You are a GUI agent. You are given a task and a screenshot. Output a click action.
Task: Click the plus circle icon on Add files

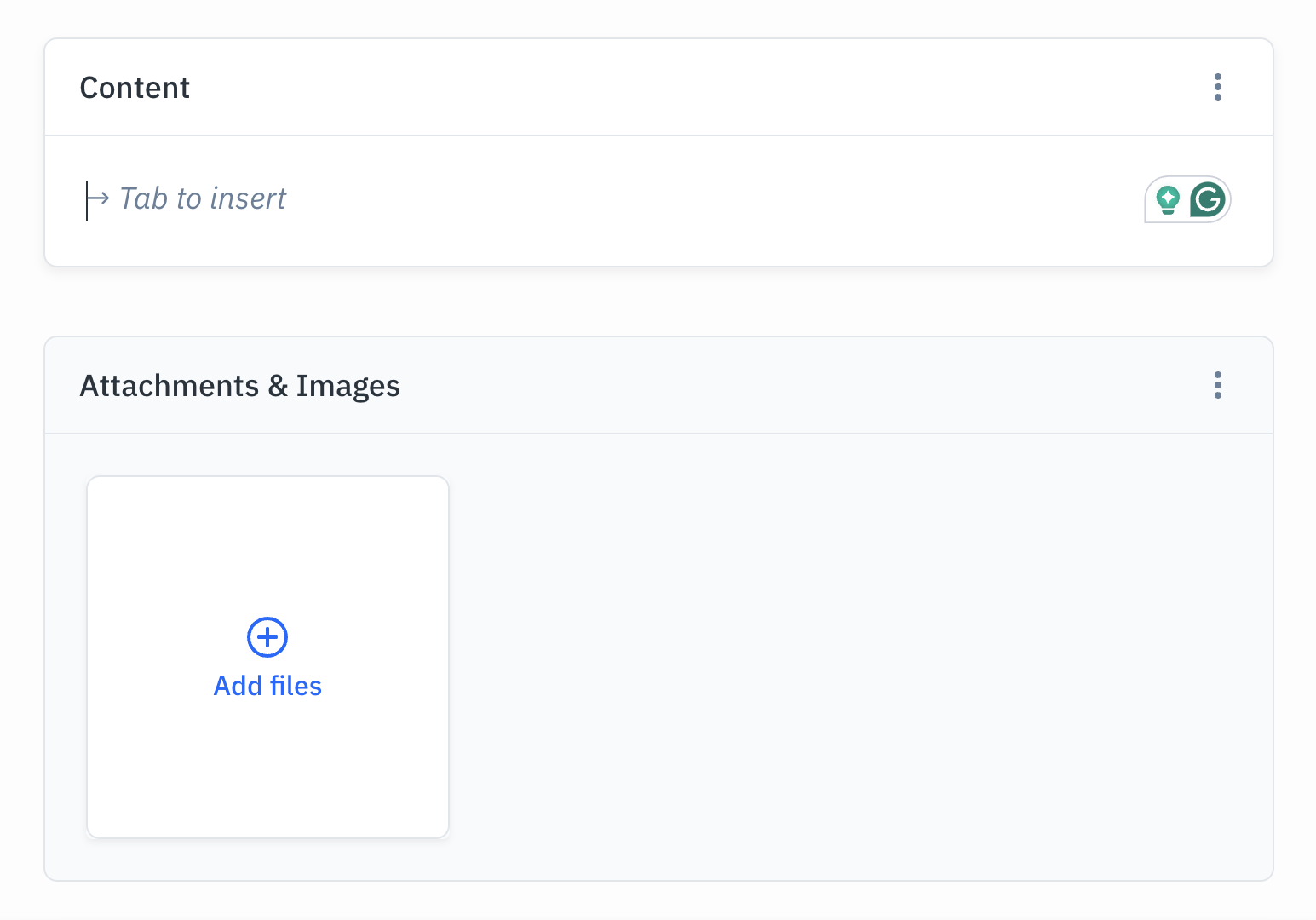(267, 636)
